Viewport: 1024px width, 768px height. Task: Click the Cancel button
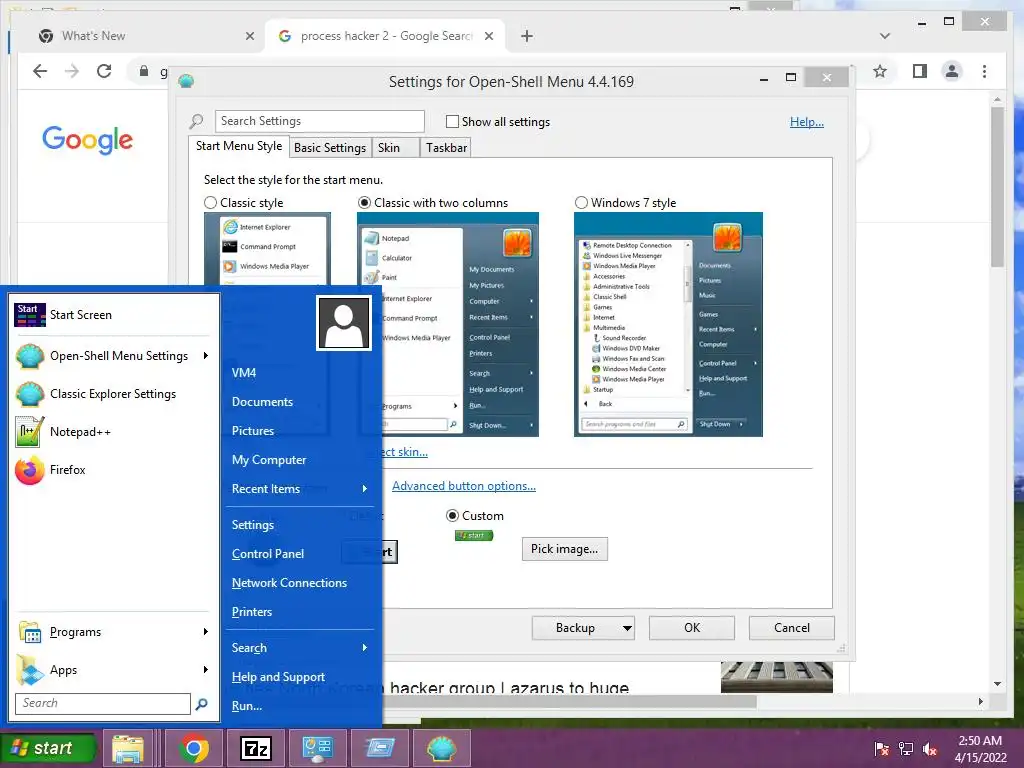coord(792,628)
